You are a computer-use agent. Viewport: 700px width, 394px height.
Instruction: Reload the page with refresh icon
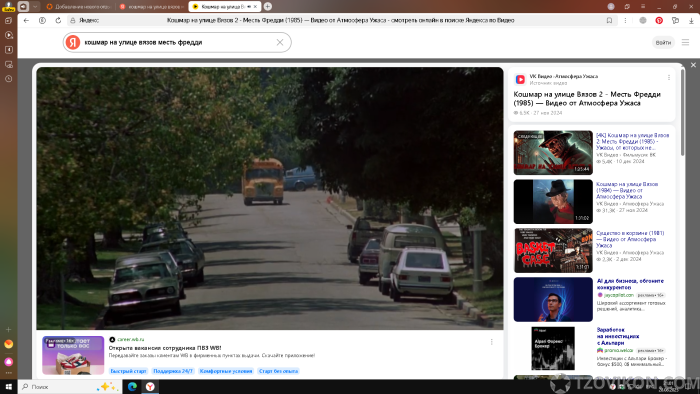click(x=58, y=21)
